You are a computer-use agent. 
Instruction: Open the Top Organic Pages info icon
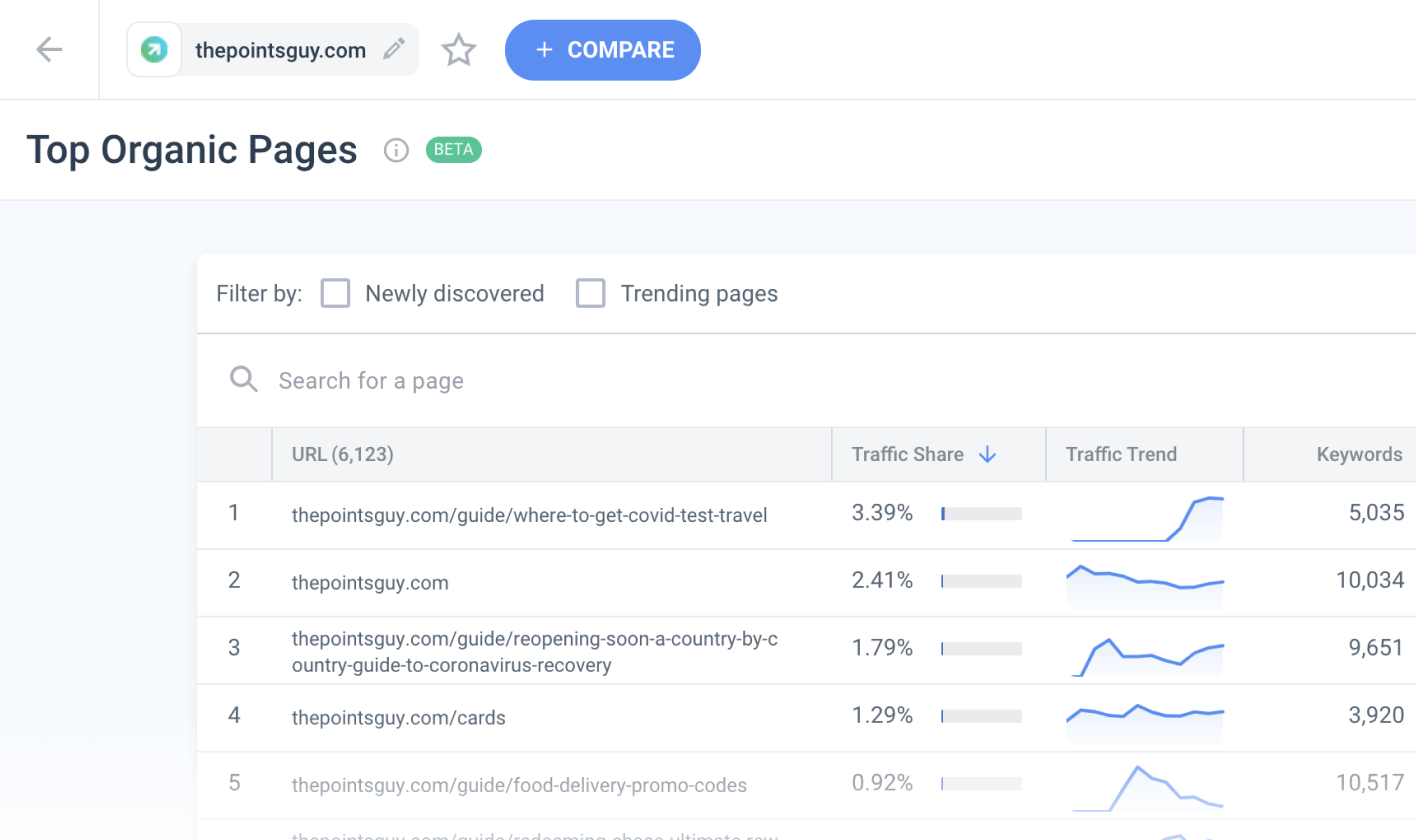tap(397, 150)
